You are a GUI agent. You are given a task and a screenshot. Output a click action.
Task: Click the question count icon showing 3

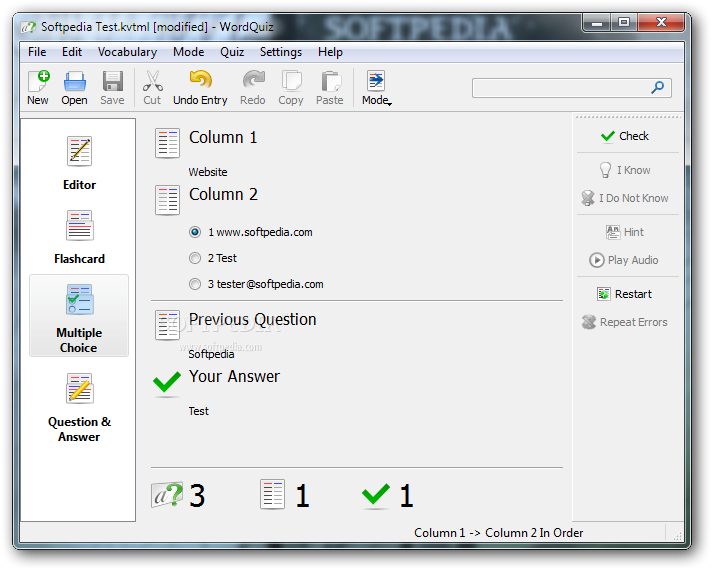167,494
